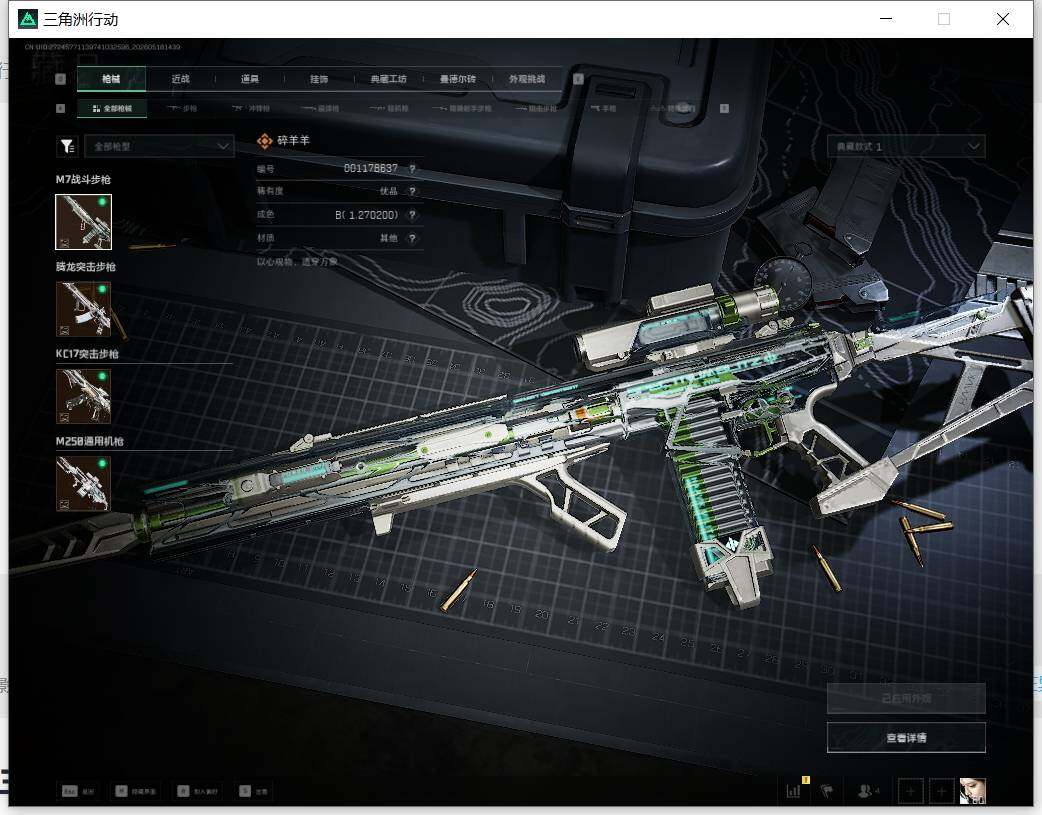The height and width of the screenshot is (815, 1042).
Task: Click the help icon next to 稀有度
Action: pyautogui.click(x=412, y=191)
